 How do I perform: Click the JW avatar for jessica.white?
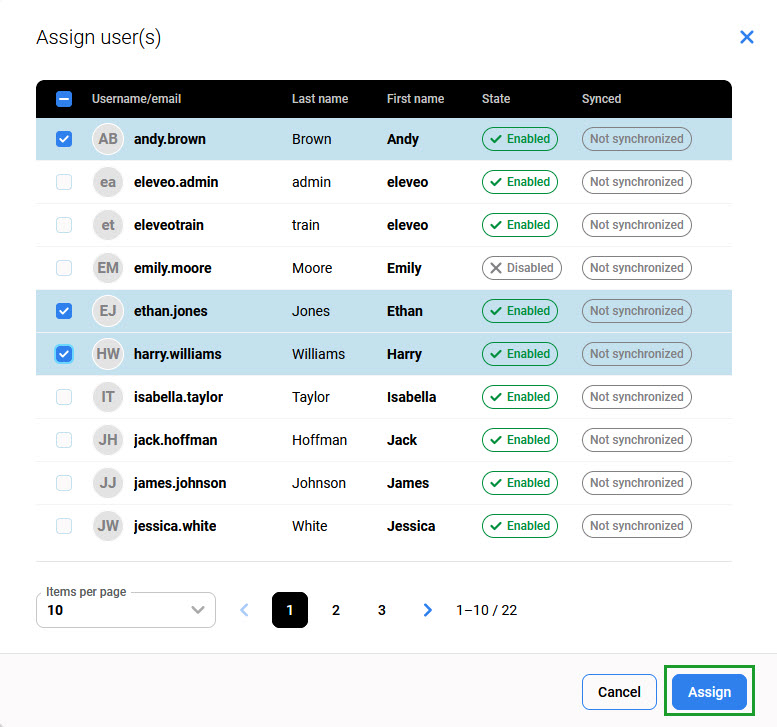108,526
